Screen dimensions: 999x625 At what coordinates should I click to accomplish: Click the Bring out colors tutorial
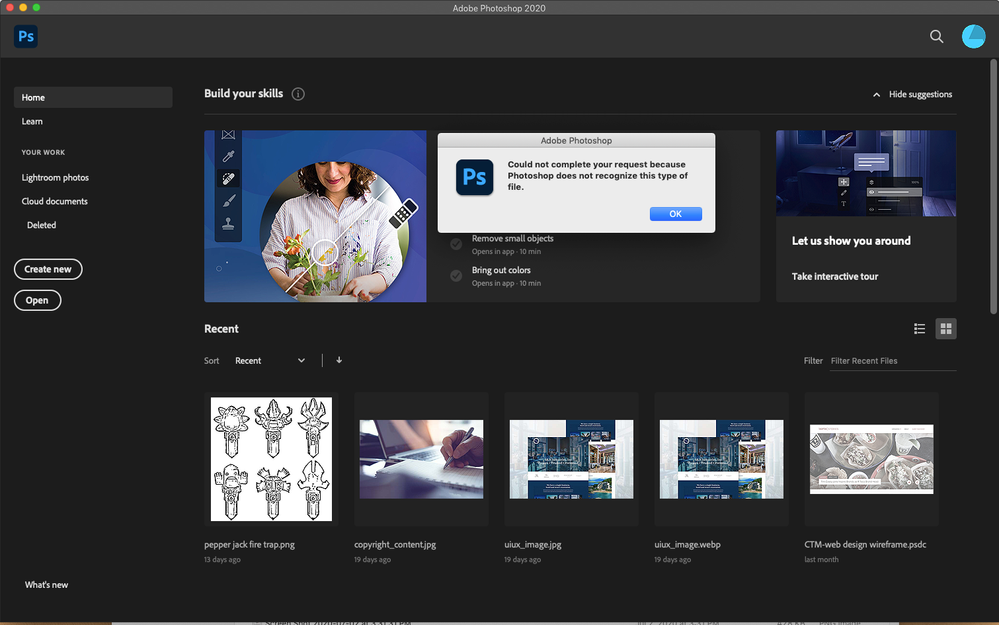tap(501, 270)
